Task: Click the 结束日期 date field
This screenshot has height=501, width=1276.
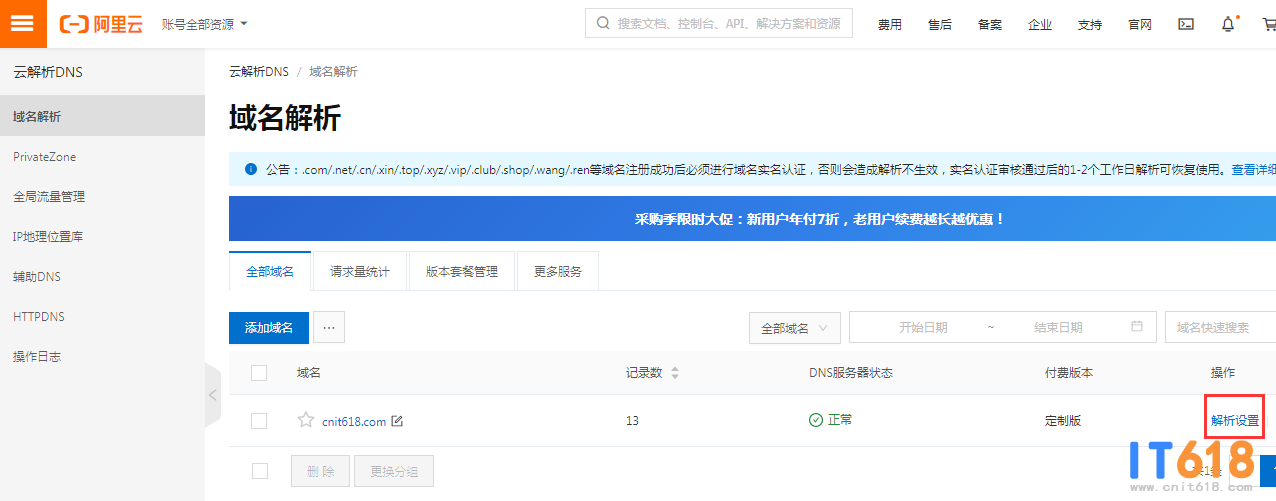Action: [1058, 327]
